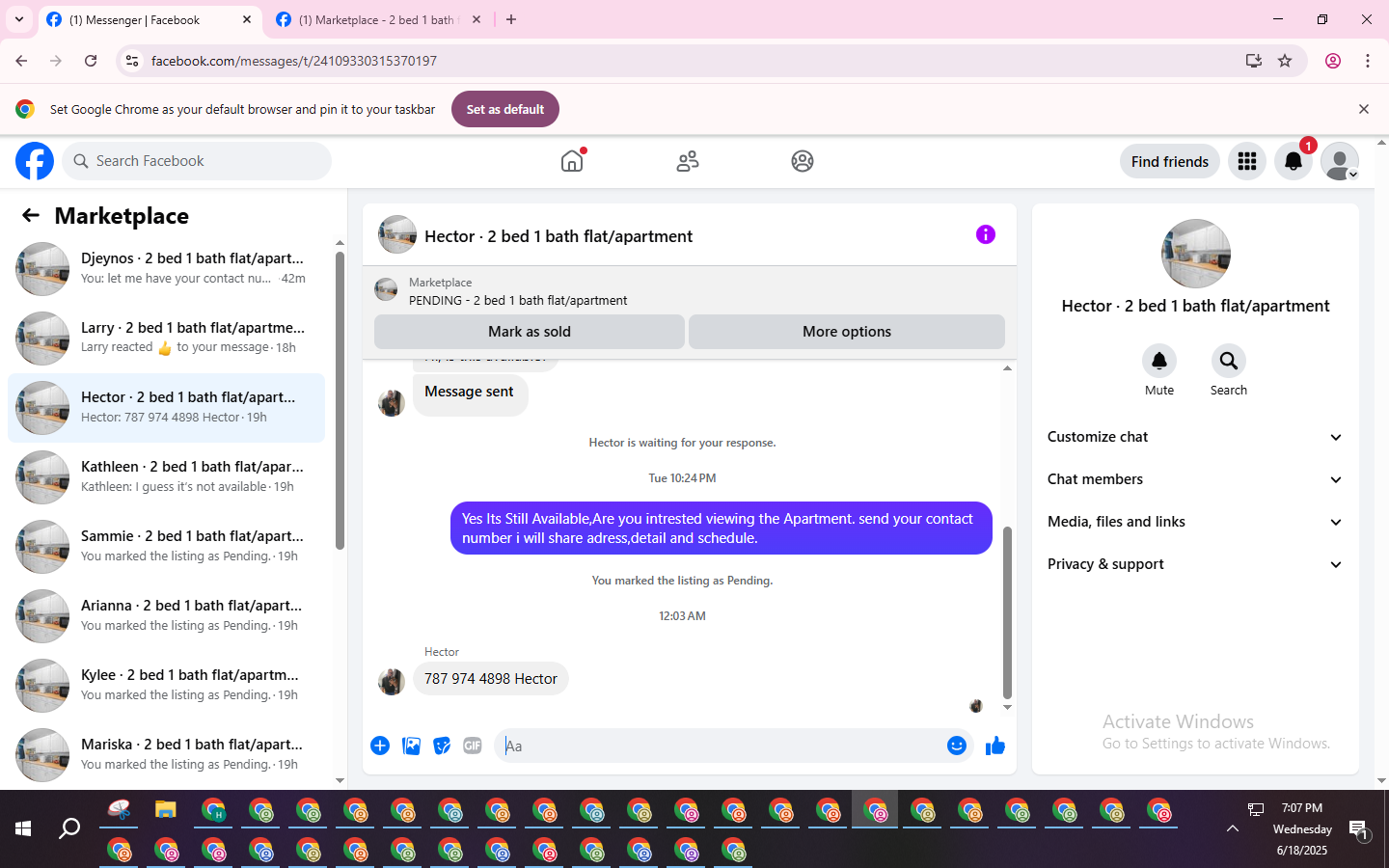Open the tab search dropdown arrow

pyautogui.click(x=18, y=19)
